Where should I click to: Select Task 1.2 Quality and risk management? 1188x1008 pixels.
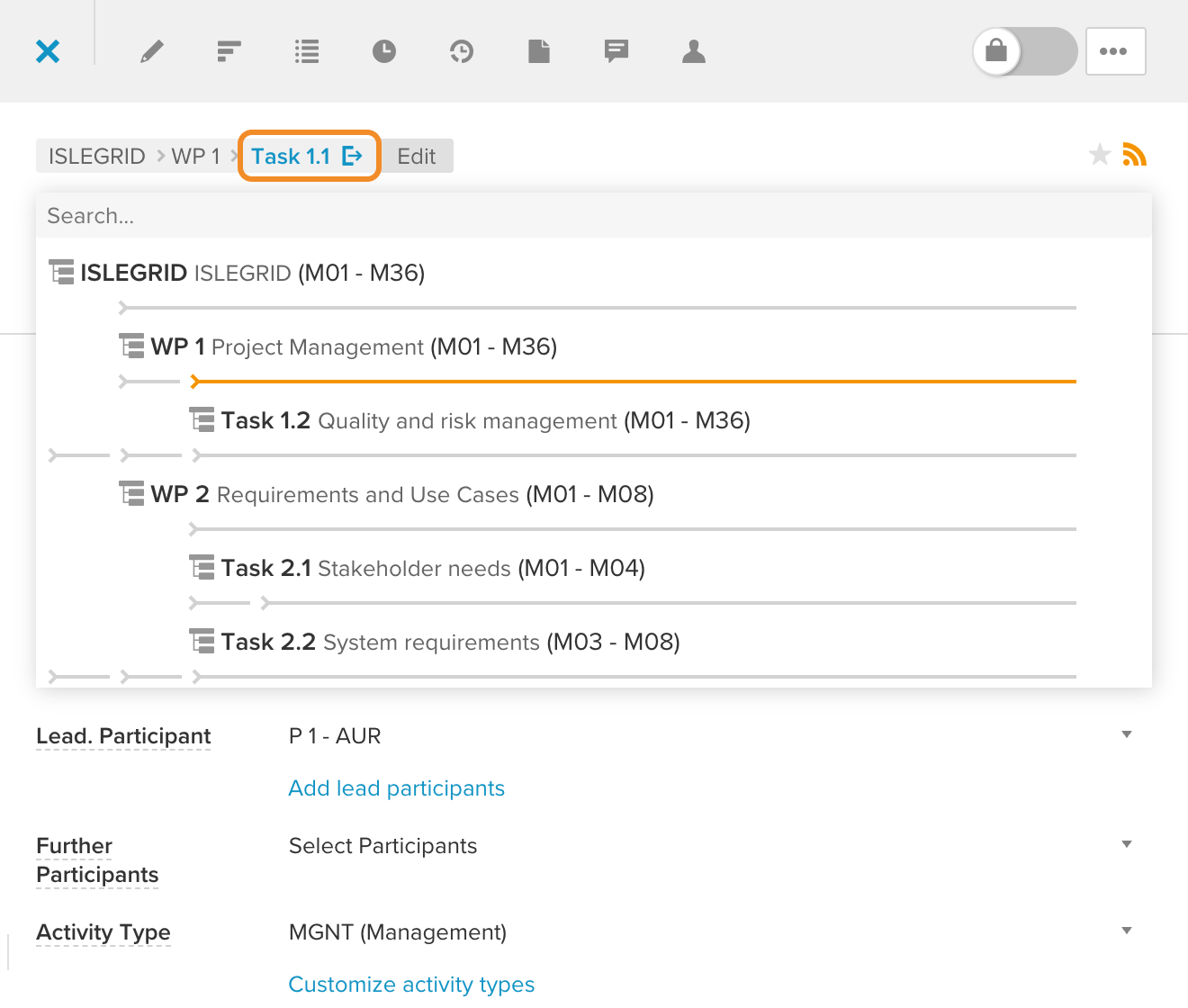pyautogui.click(x=470, y=420)
